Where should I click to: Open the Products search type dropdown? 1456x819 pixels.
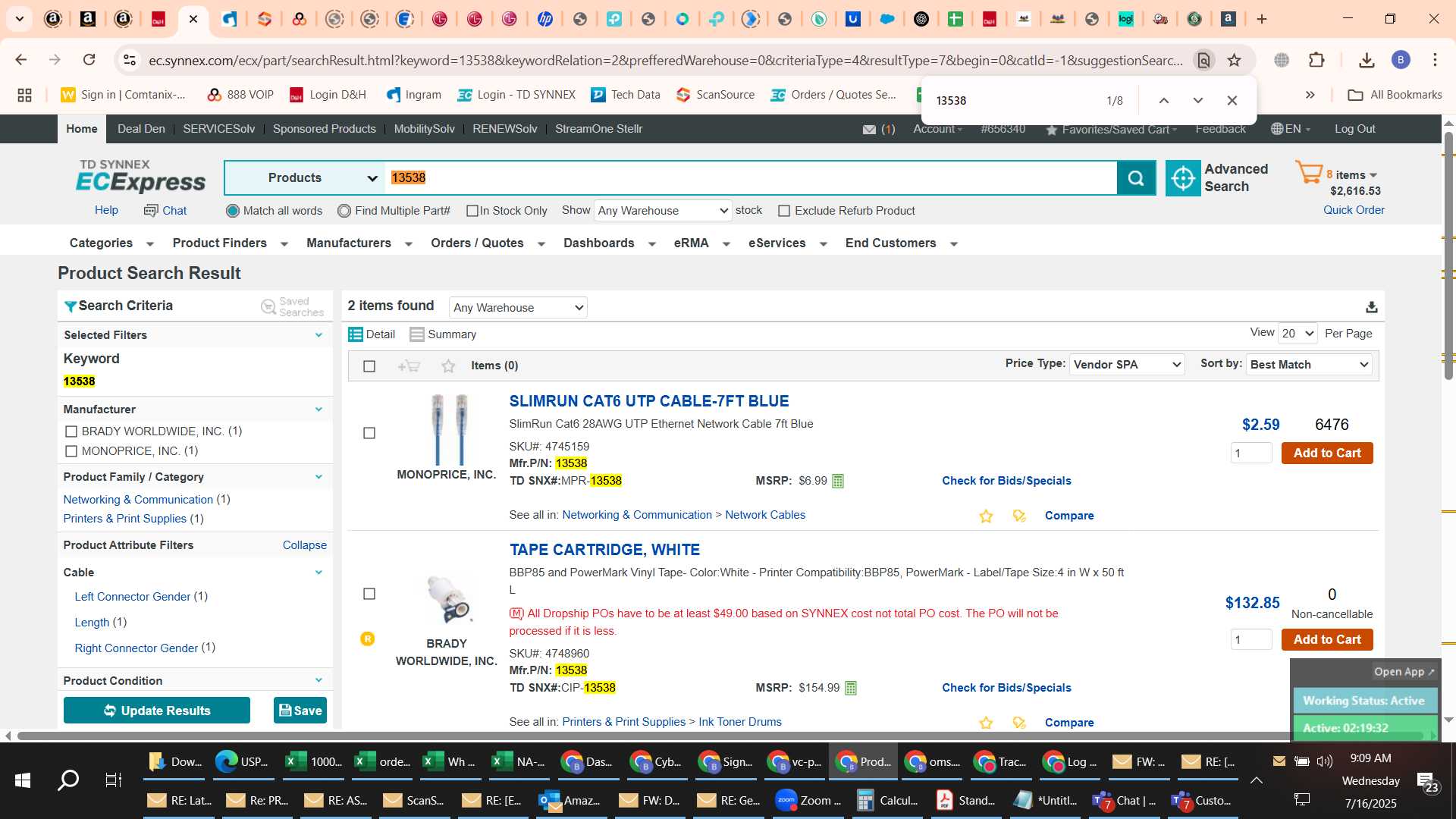[305, 178]
